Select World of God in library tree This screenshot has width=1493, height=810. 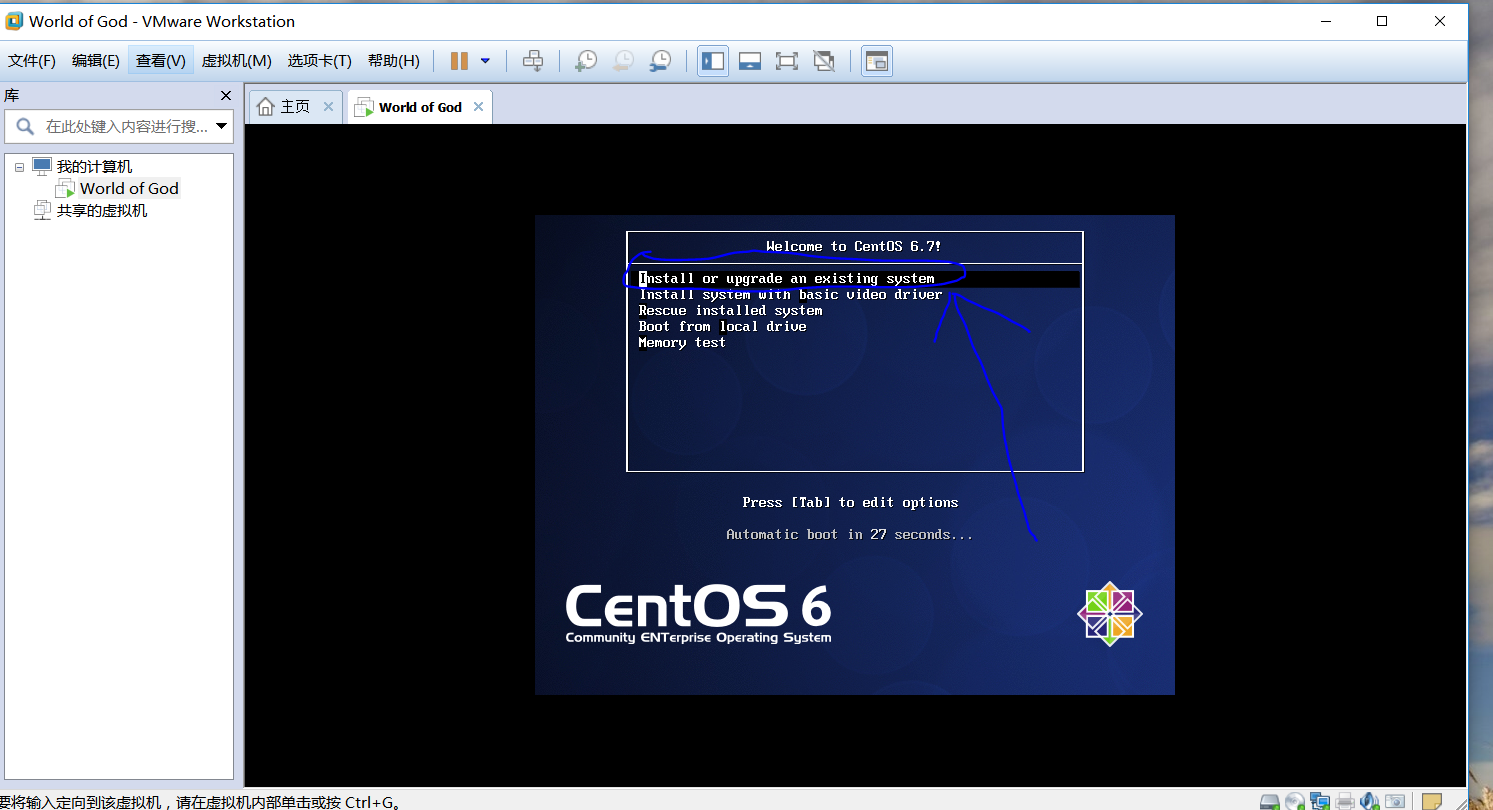(129, 188)
